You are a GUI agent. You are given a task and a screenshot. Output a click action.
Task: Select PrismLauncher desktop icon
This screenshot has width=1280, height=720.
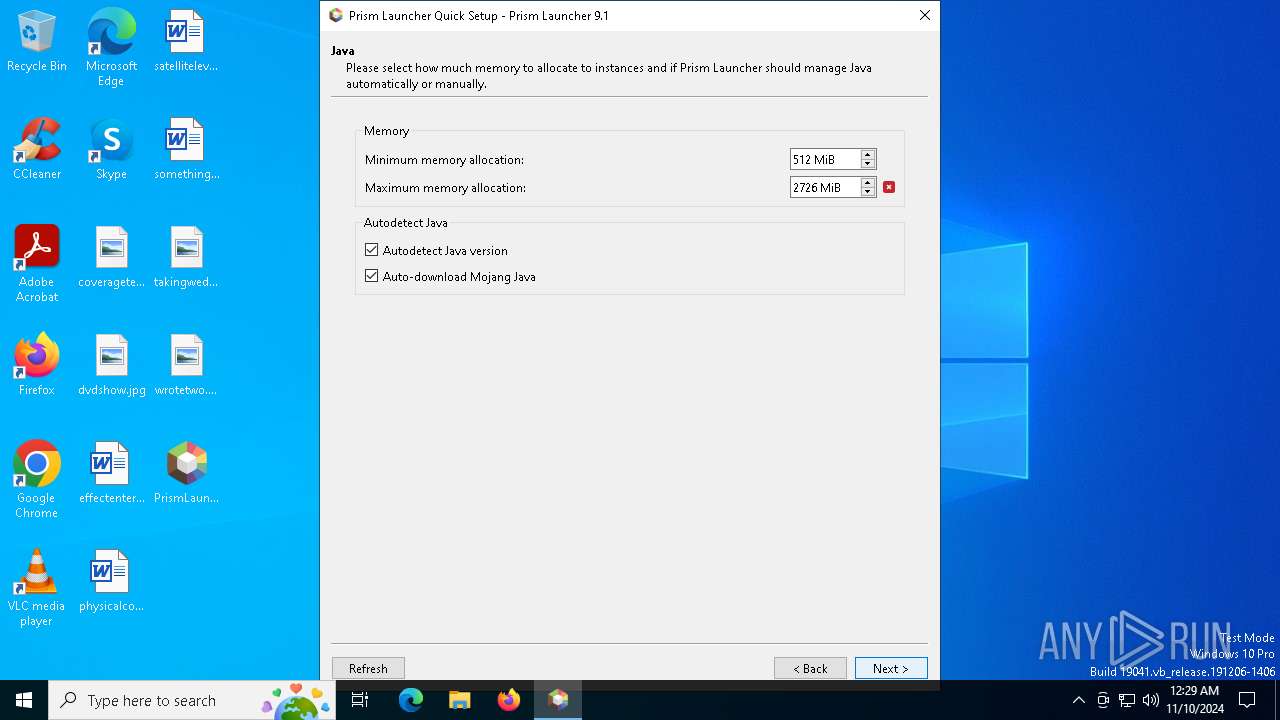click(x=186, y=474)
